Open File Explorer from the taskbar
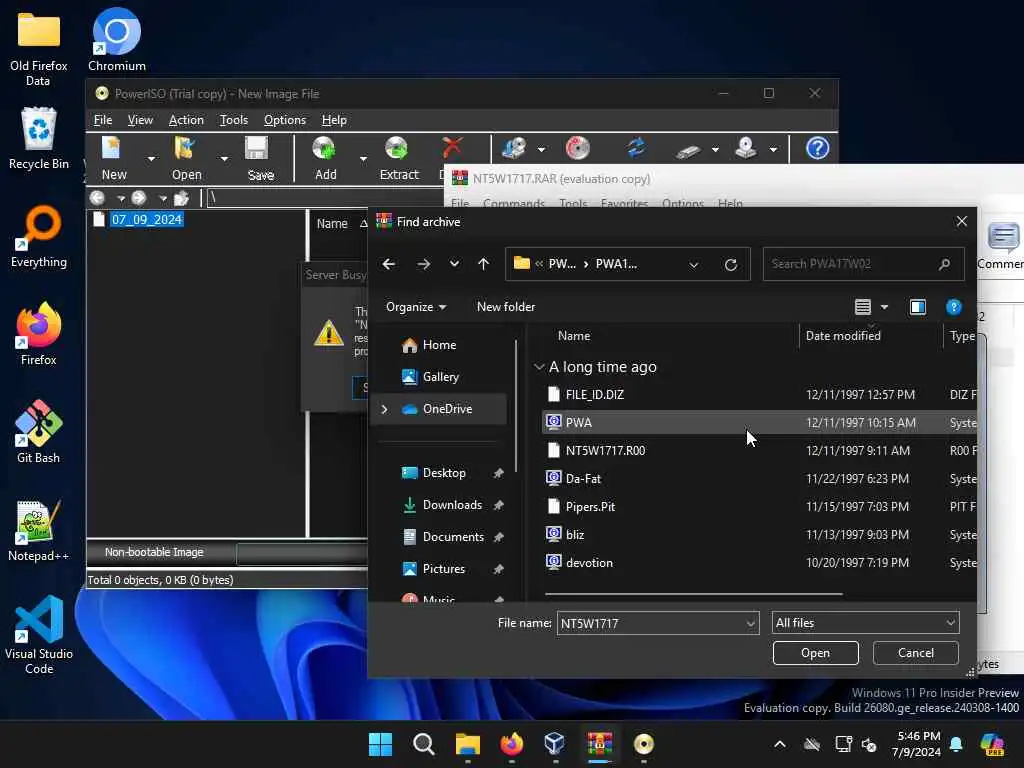The image size is (1024, 768). click(x=468, y=744)
